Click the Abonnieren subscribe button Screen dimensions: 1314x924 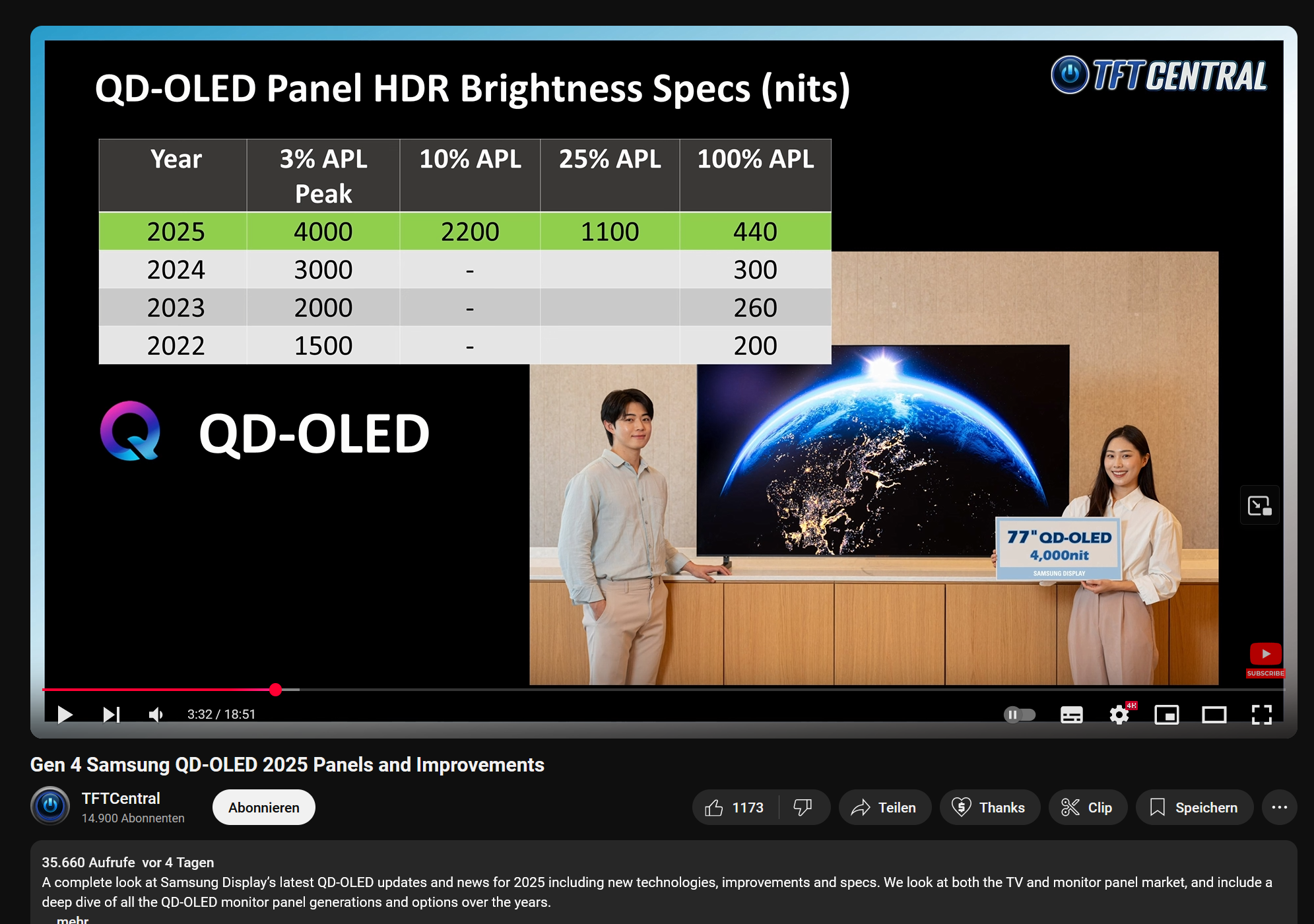[263, 807]
